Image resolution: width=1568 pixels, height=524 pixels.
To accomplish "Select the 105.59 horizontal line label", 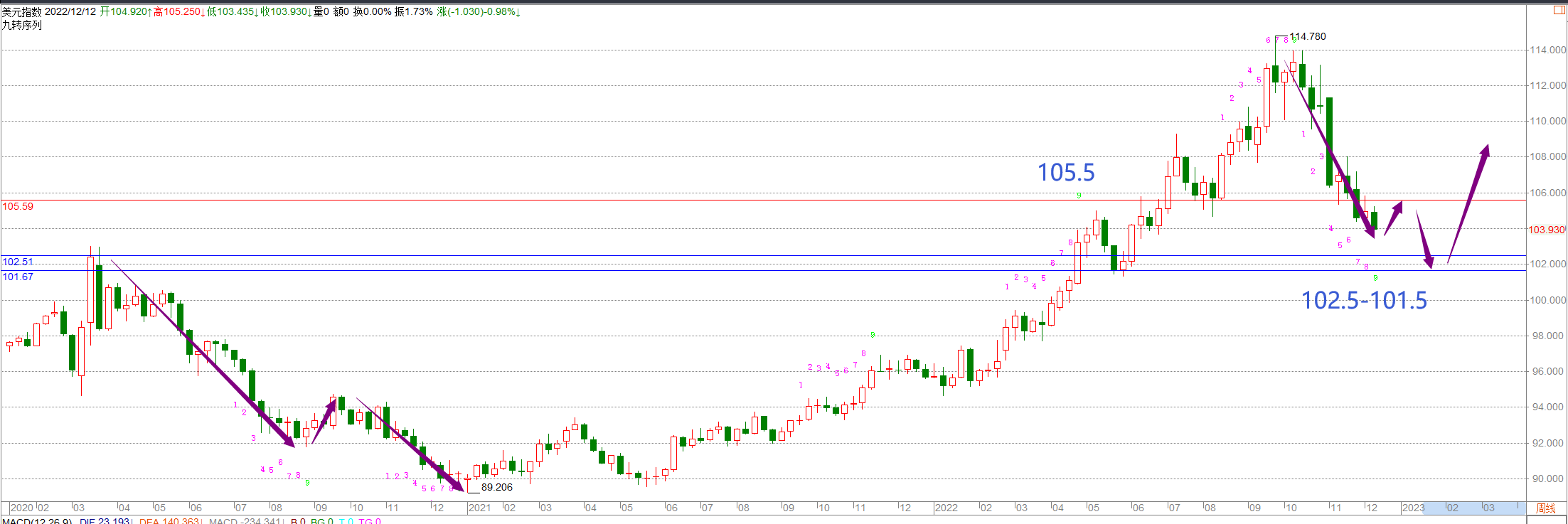I will click(x=18, y=206).
